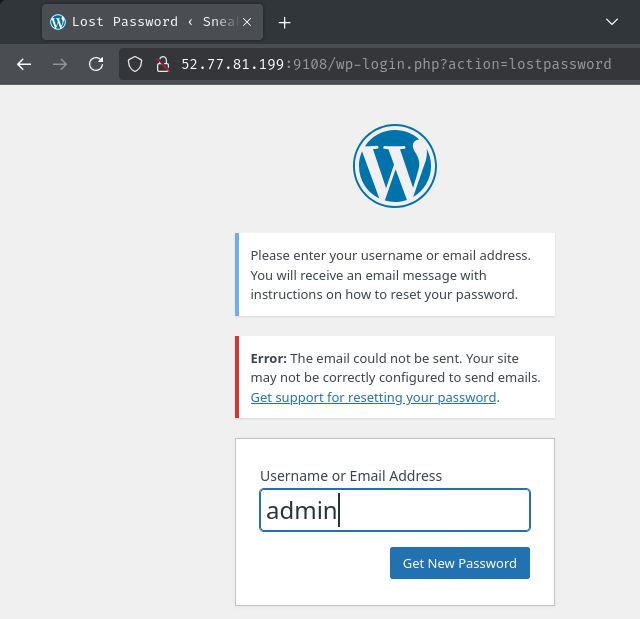This screenshot has height=619, width=640.
Task: Click the insecure connection padlock icon
Action: tap(163, 64)
